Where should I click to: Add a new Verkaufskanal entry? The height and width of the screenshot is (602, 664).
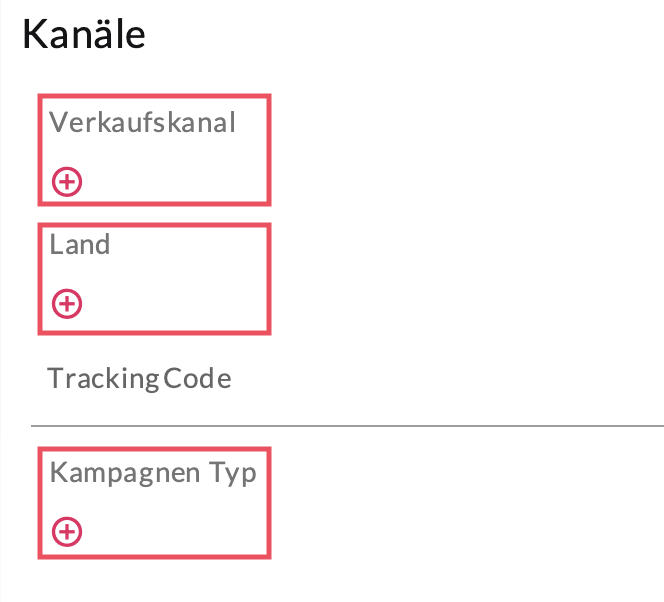(x=67, y=181)
